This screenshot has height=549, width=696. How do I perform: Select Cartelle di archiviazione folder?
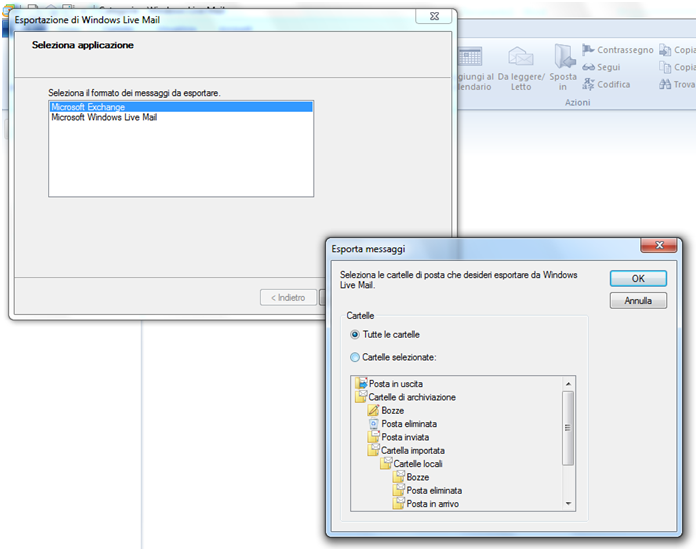pos(412,397)
